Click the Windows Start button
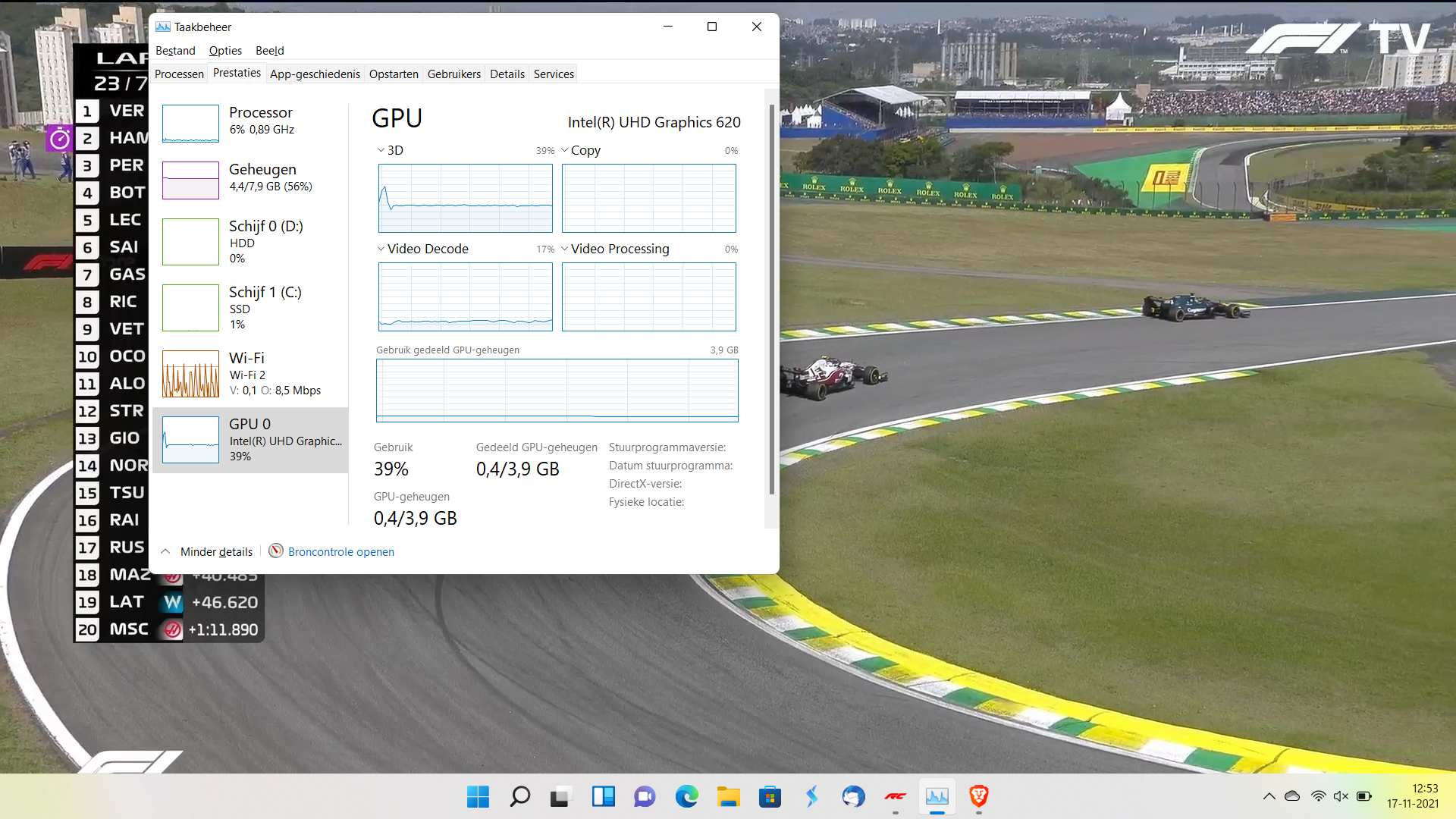1456x819 pixels. tap(478, 797)
